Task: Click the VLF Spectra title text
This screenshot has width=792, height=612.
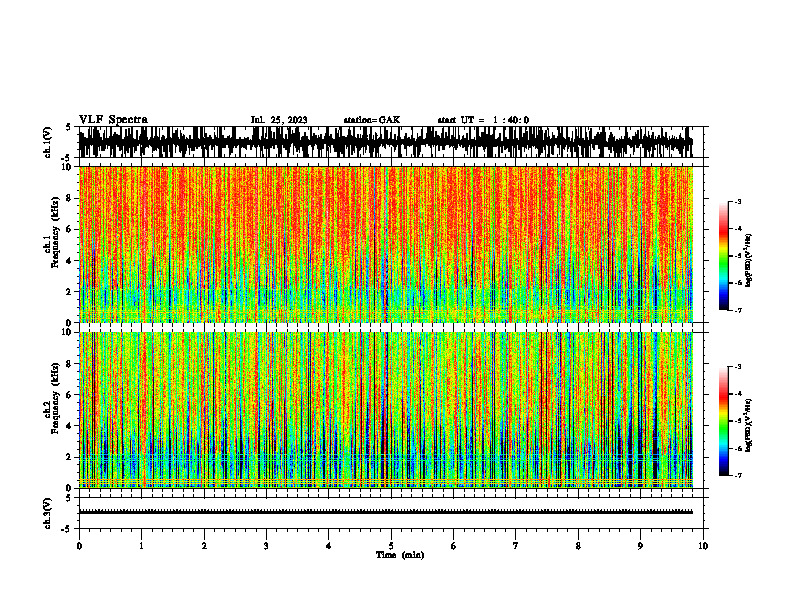Action: coord(113,120)
